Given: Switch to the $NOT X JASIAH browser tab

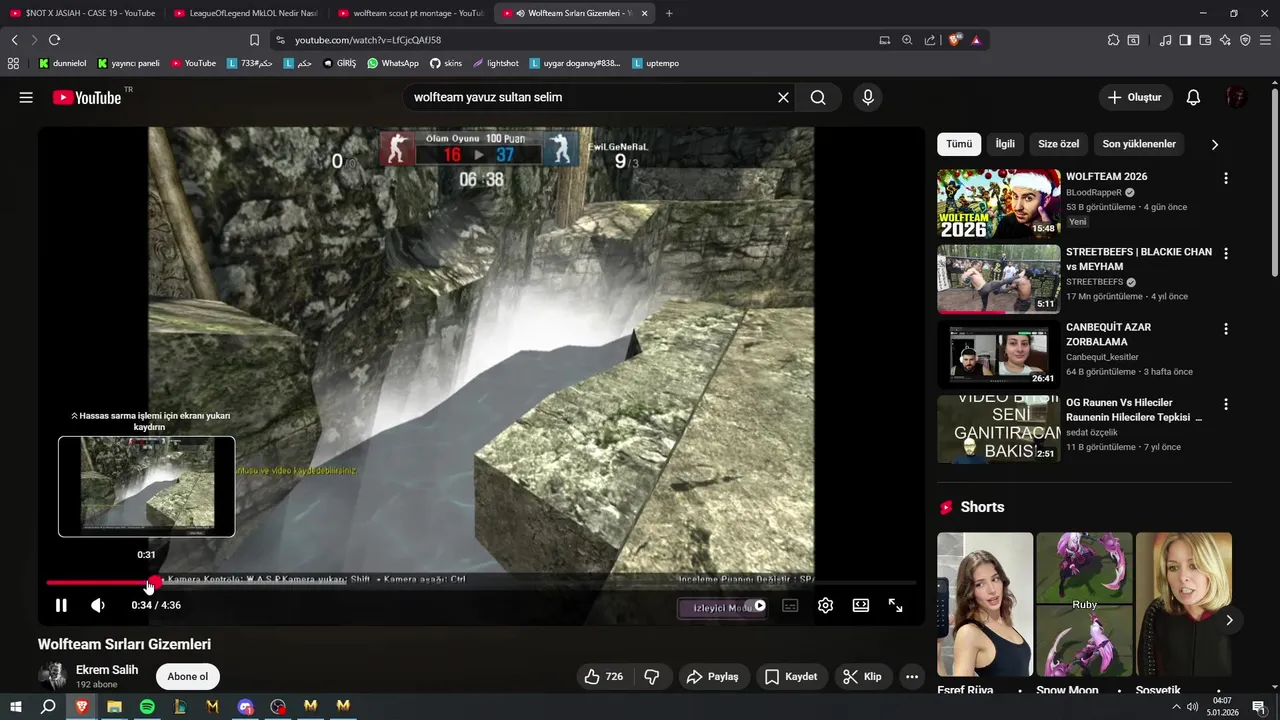Looking at the screenshot, I should 82,13.
